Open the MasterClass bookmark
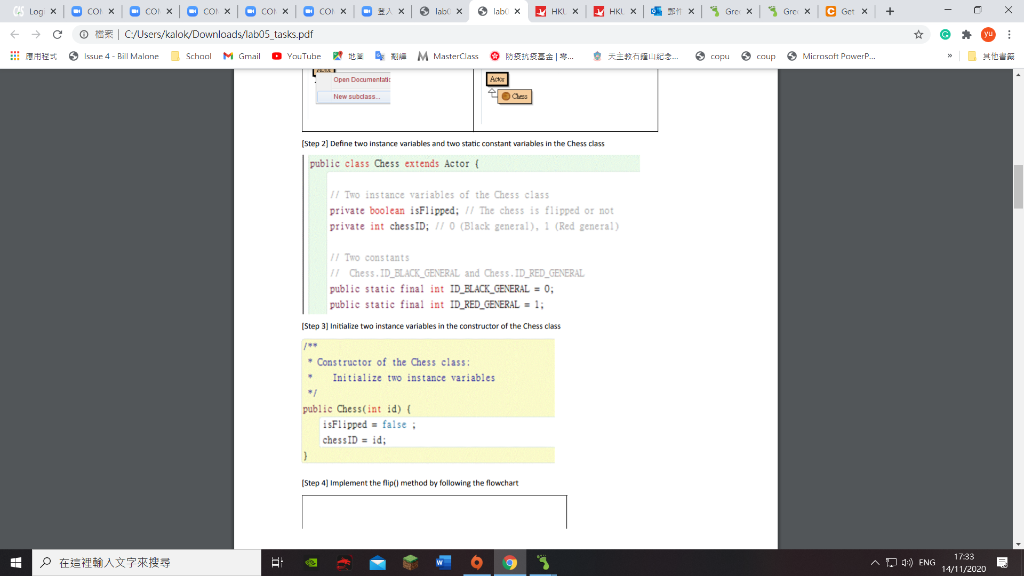1024x576 pixels. pos(448,56)
